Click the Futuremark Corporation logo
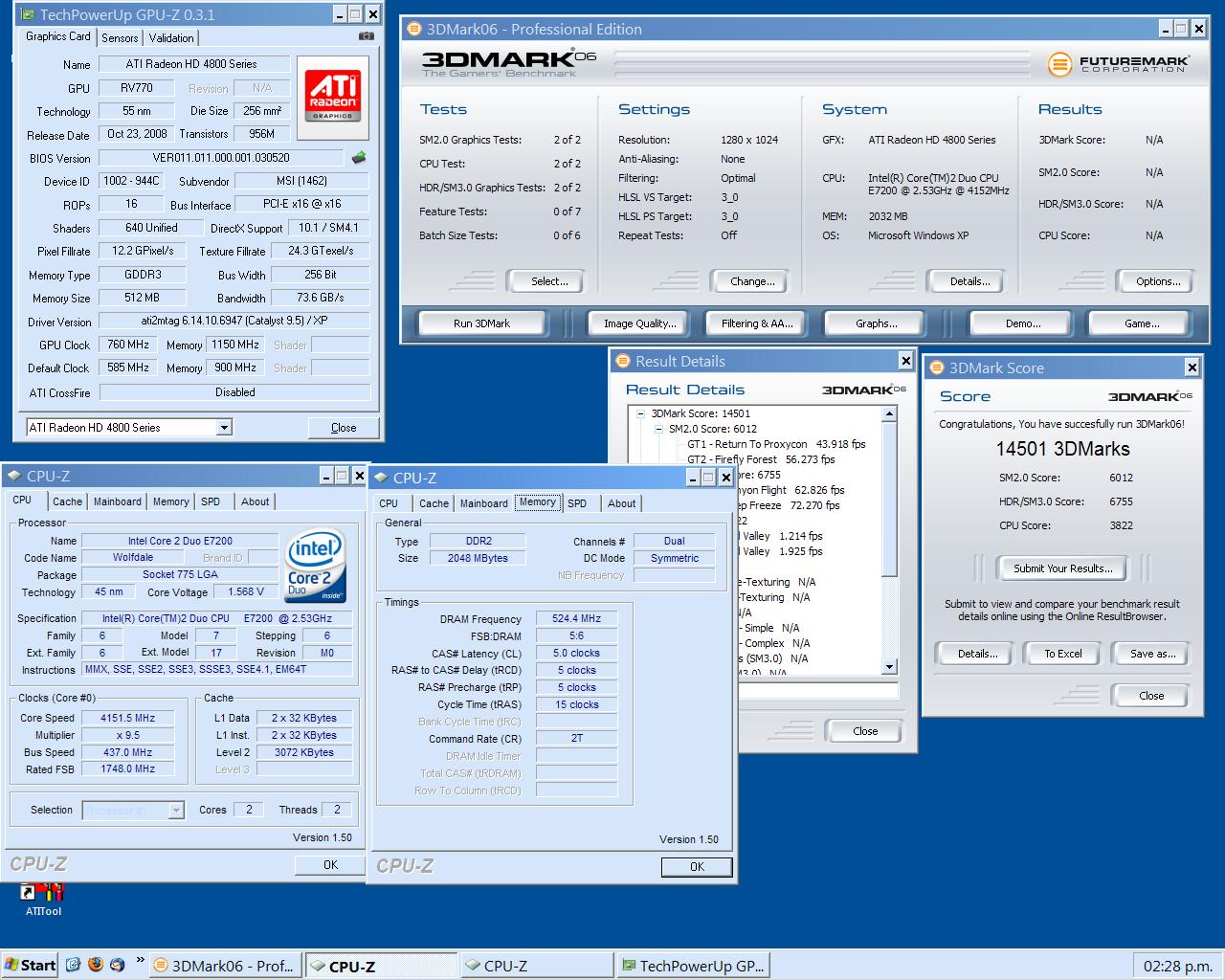 tap(1118, 64)
